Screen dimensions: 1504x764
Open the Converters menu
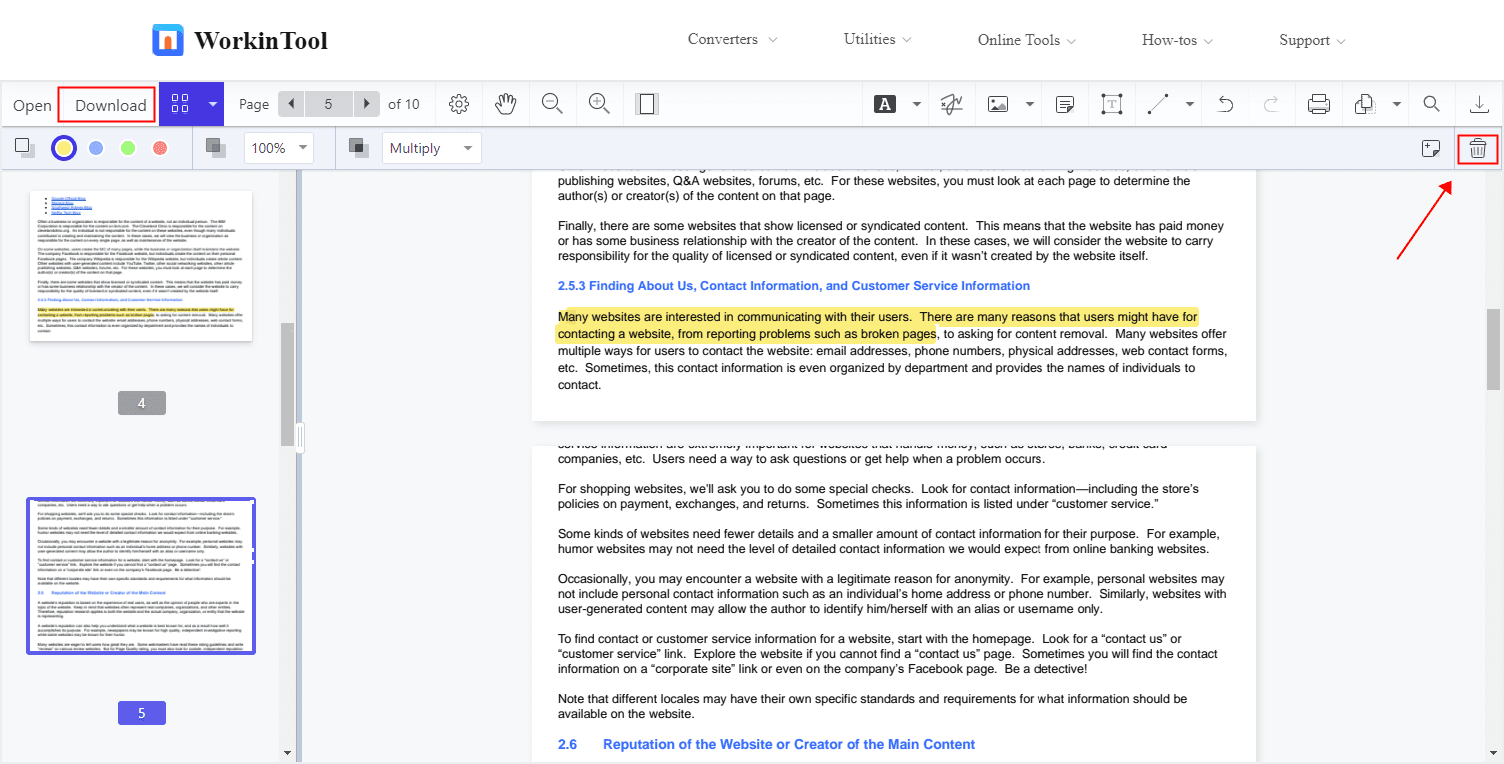click(733, 40)
